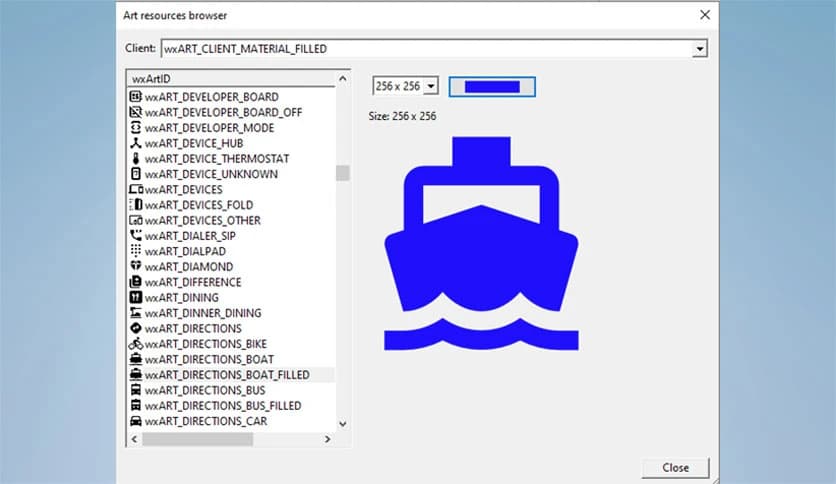The width and height of the screenshot is (836, 484).
Task: Click the directions bike icon
Action: tap(136, 344)
